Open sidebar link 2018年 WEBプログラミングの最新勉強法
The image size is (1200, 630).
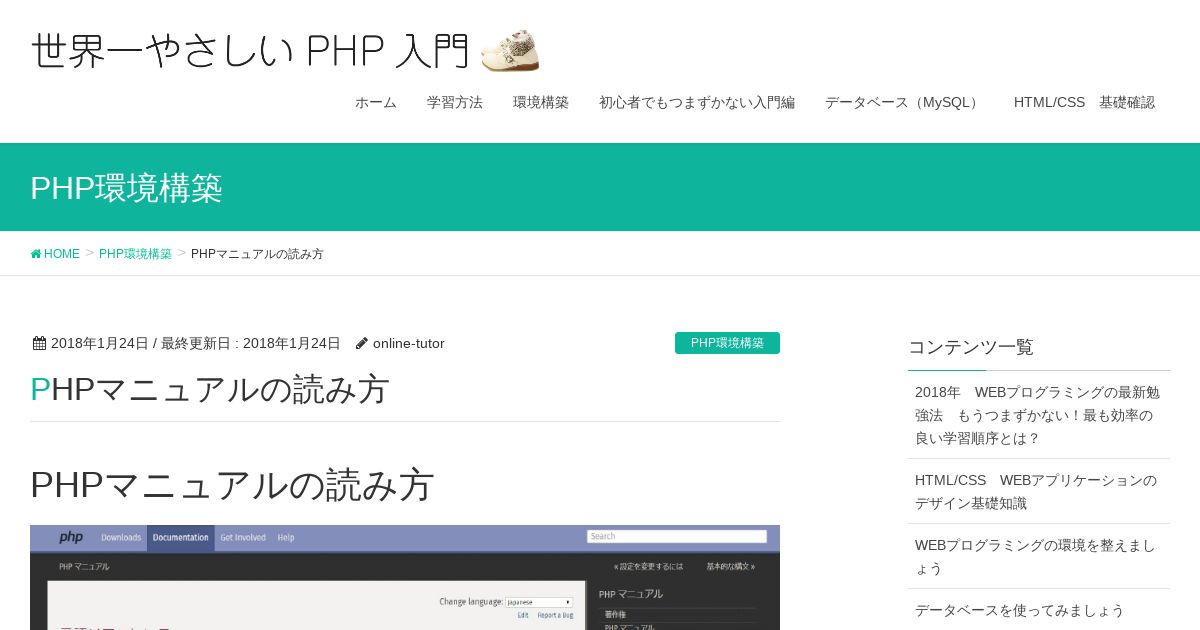[1039, 415]
